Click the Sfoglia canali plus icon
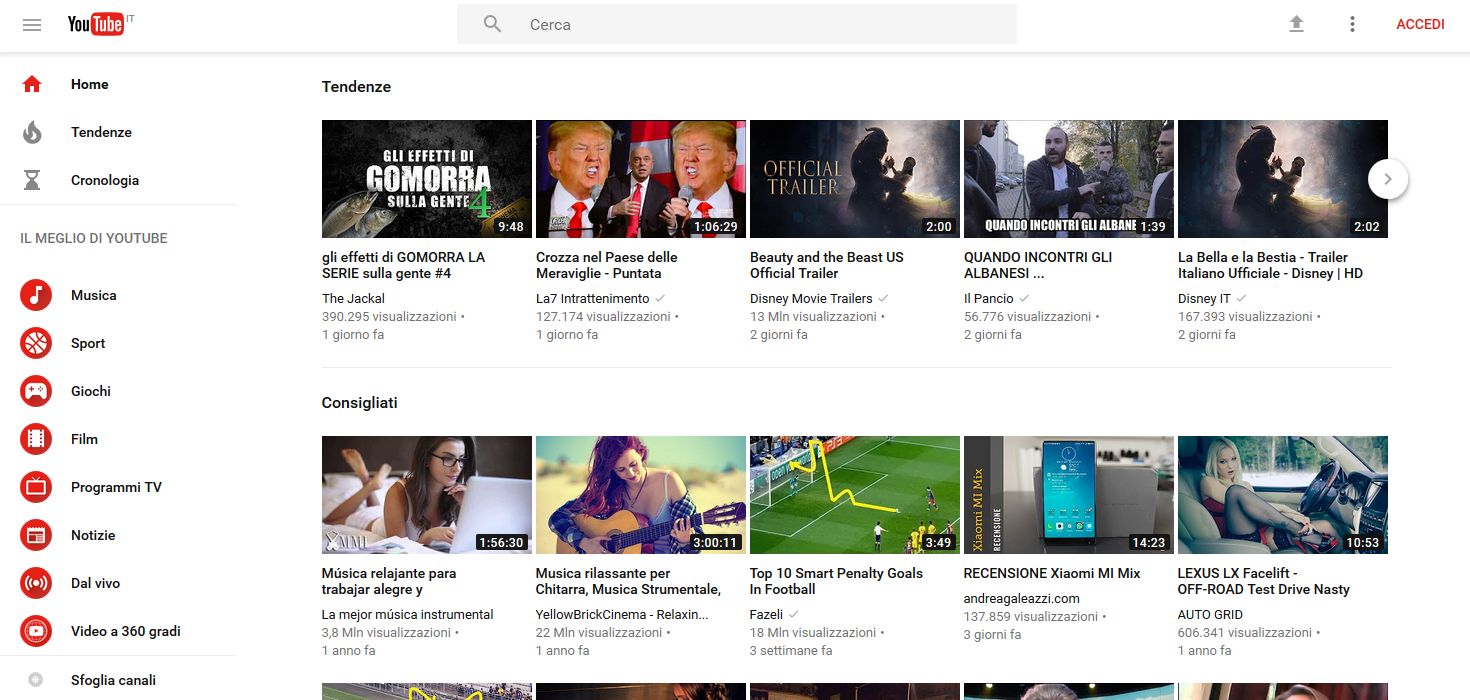 pos(36,680)
